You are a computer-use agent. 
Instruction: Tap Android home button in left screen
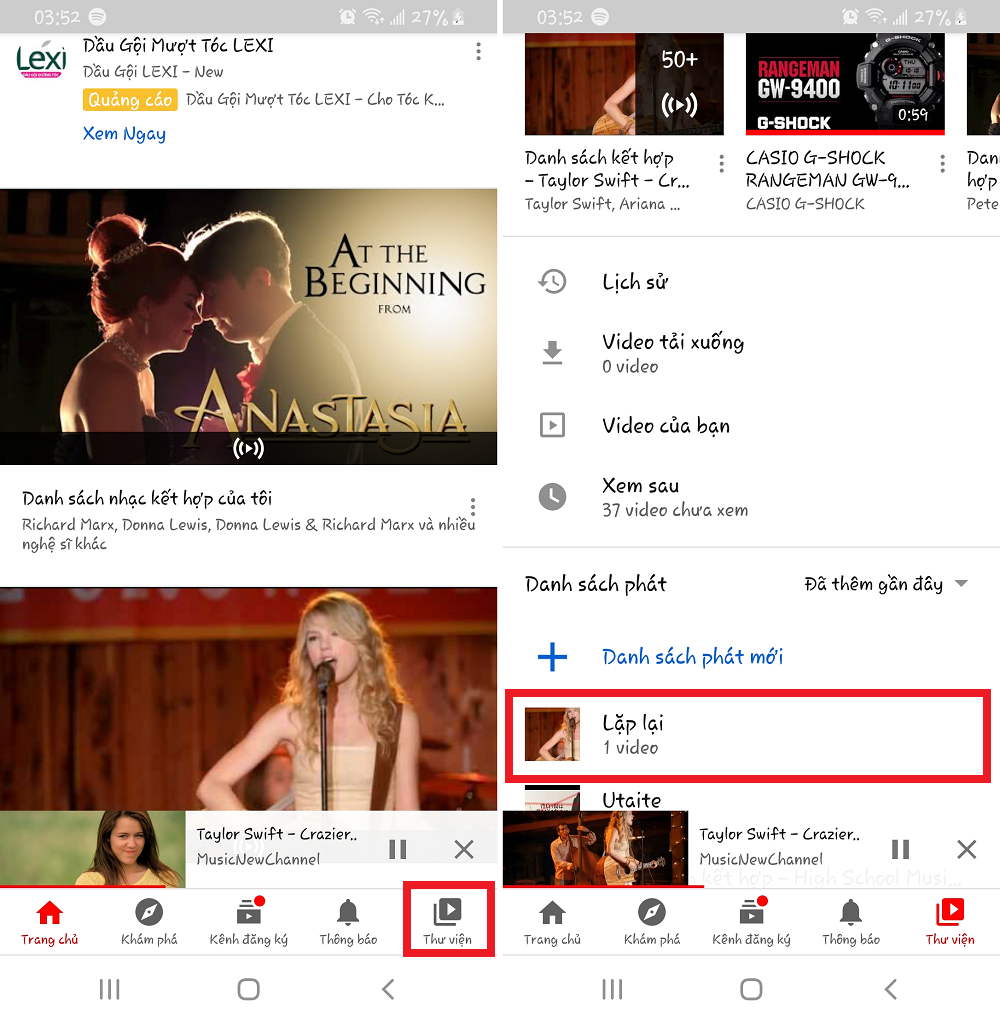tap(248, 989)
